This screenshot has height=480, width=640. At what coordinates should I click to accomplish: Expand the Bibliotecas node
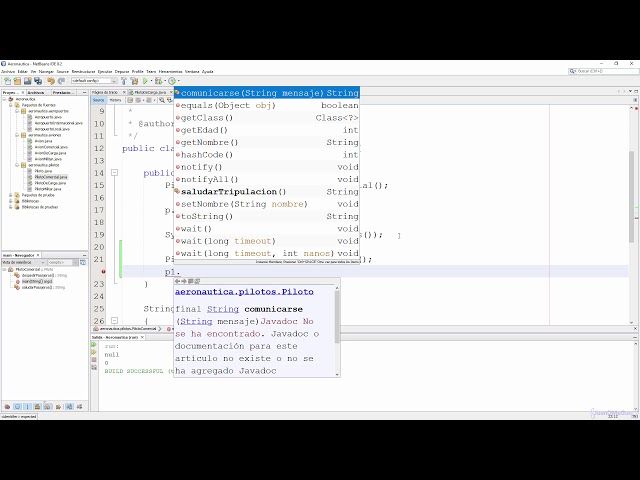pos(11,201)
